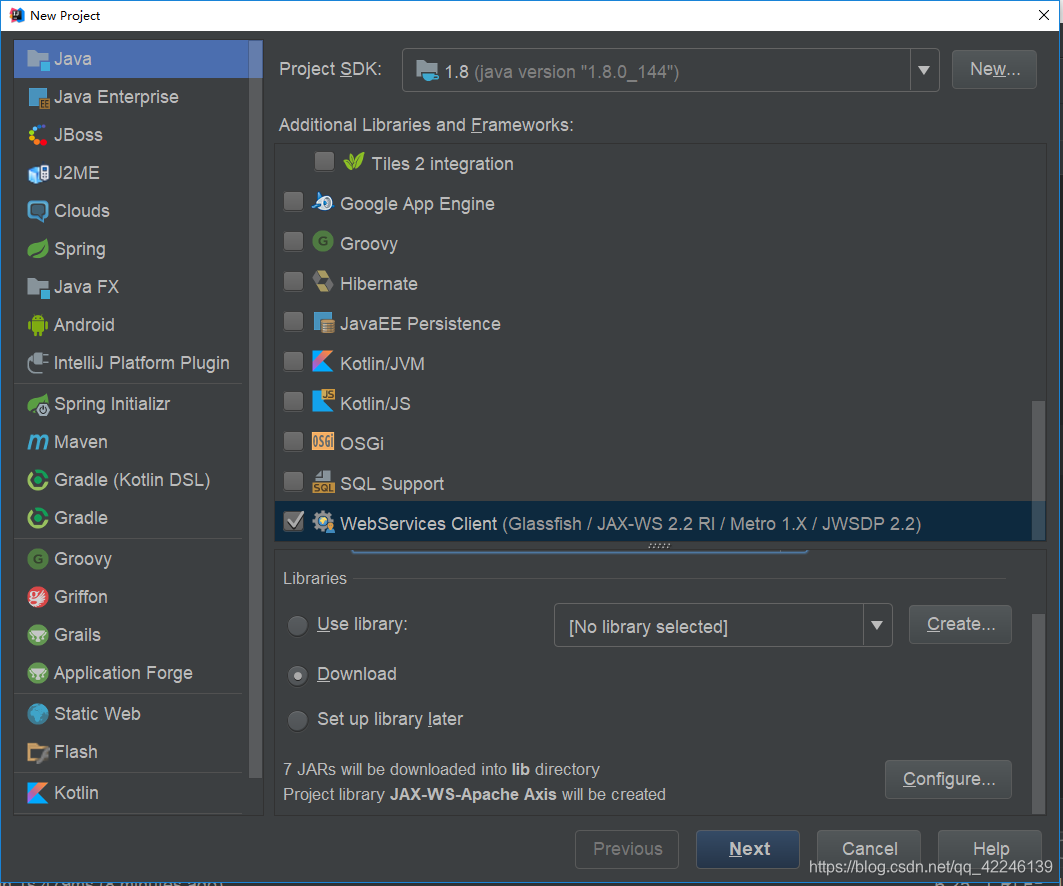This screenshot has height=886, width=1063.
Task: Click the Clouds speech bubble icon
Action: (38, 211)
